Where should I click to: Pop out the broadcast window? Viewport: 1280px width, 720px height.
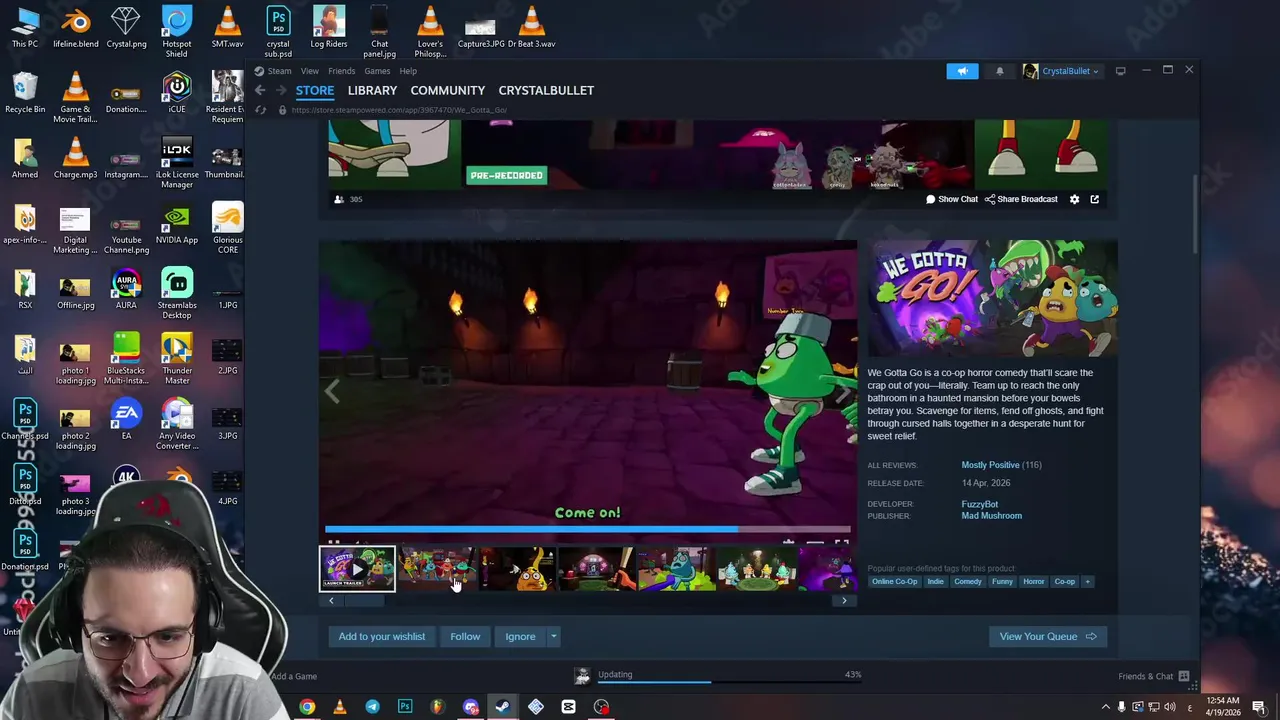tap(1094, 199)
